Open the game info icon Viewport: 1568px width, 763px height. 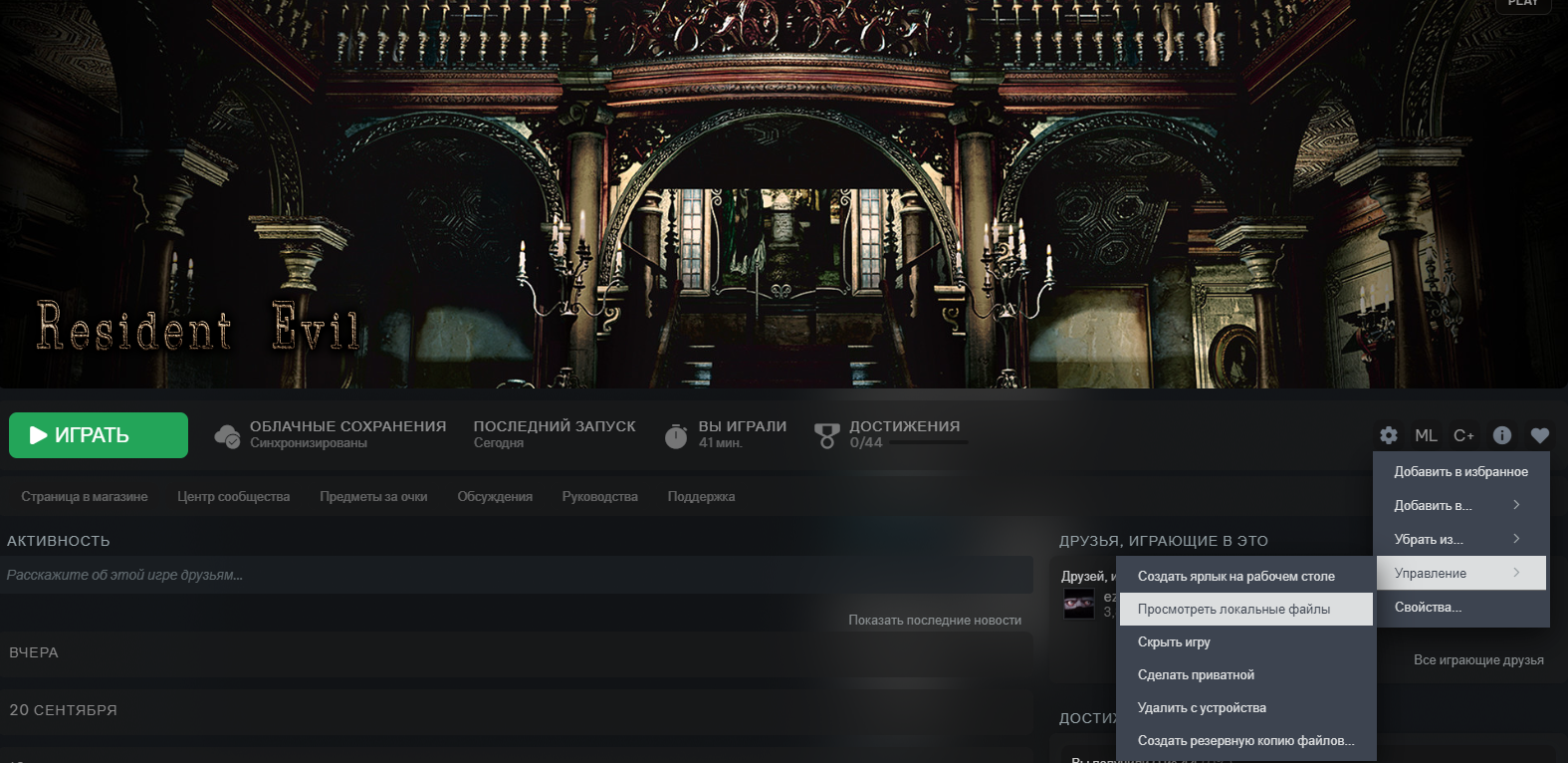(1502, 435)
